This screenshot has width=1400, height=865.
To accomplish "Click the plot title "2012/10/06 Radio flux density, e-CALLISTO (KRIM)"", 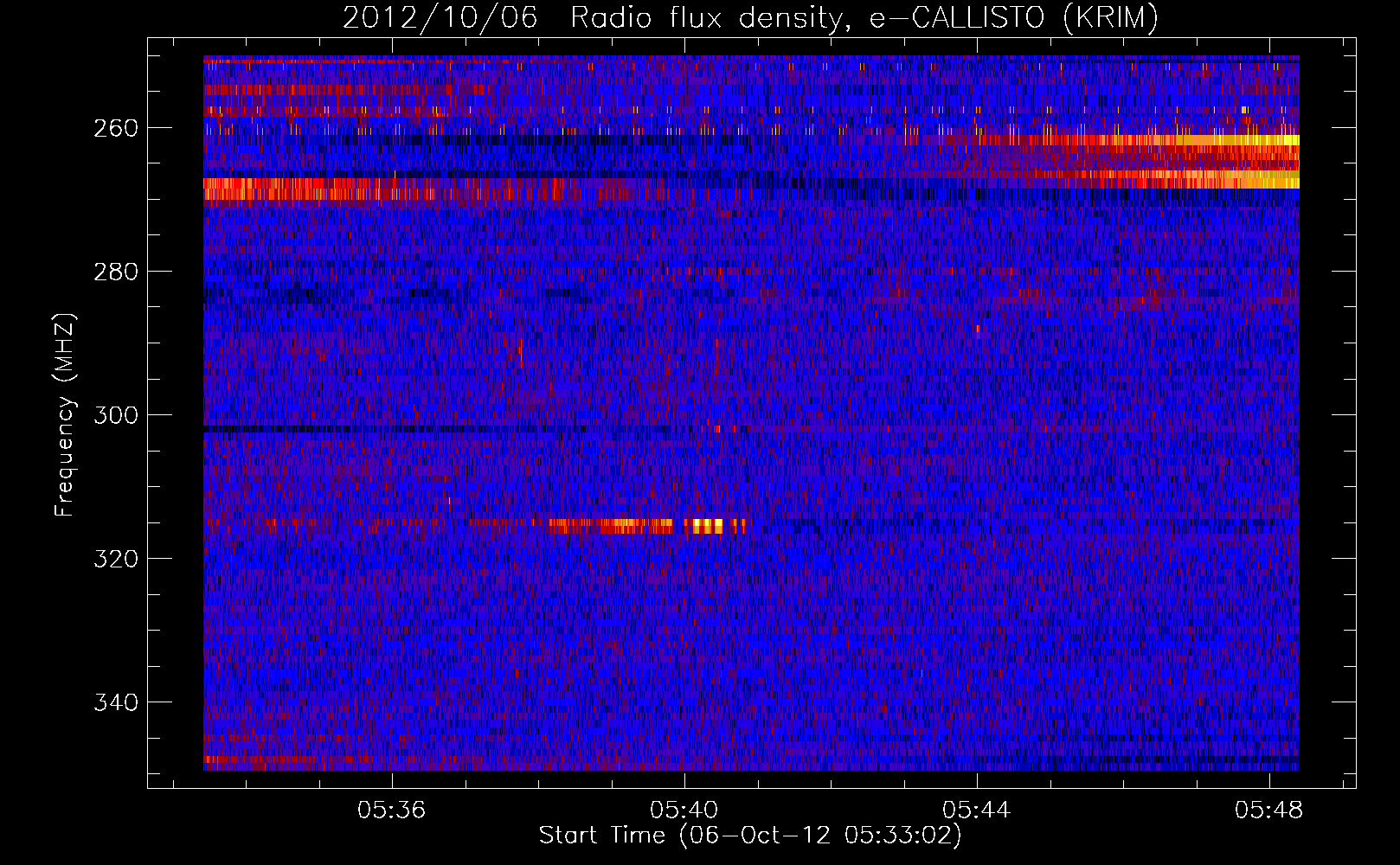I will (750, 16).
